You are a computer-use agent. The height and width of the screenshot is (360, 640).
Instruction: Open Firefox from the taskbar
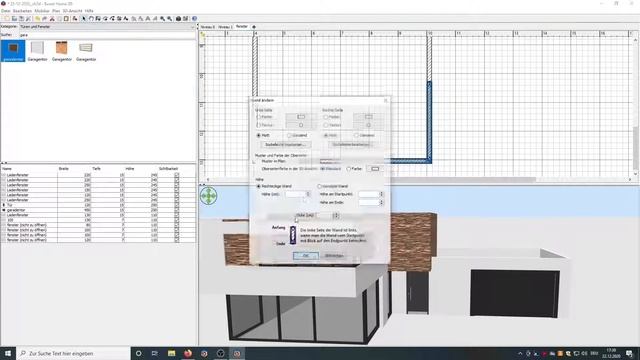[x=188, y=353]
